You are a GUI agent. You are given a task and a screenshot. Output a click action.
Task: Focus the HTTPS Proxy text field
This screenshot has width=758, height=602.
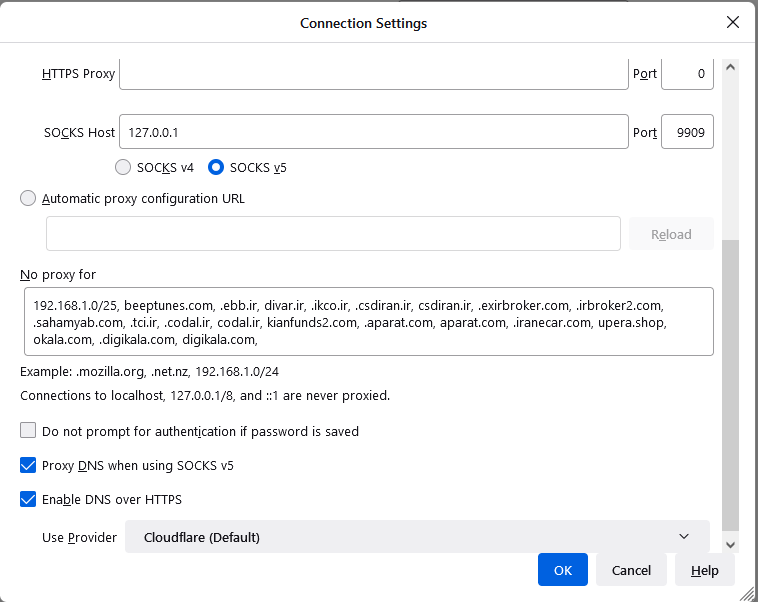[373, 73]
